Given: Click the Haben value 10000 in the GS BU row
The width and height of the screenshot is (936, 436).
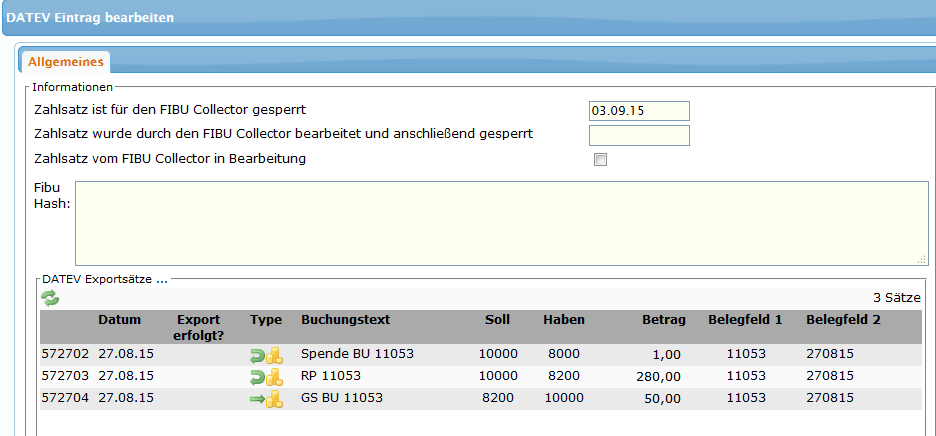Looking at the screenshot, I should click(x=564, y=399).
